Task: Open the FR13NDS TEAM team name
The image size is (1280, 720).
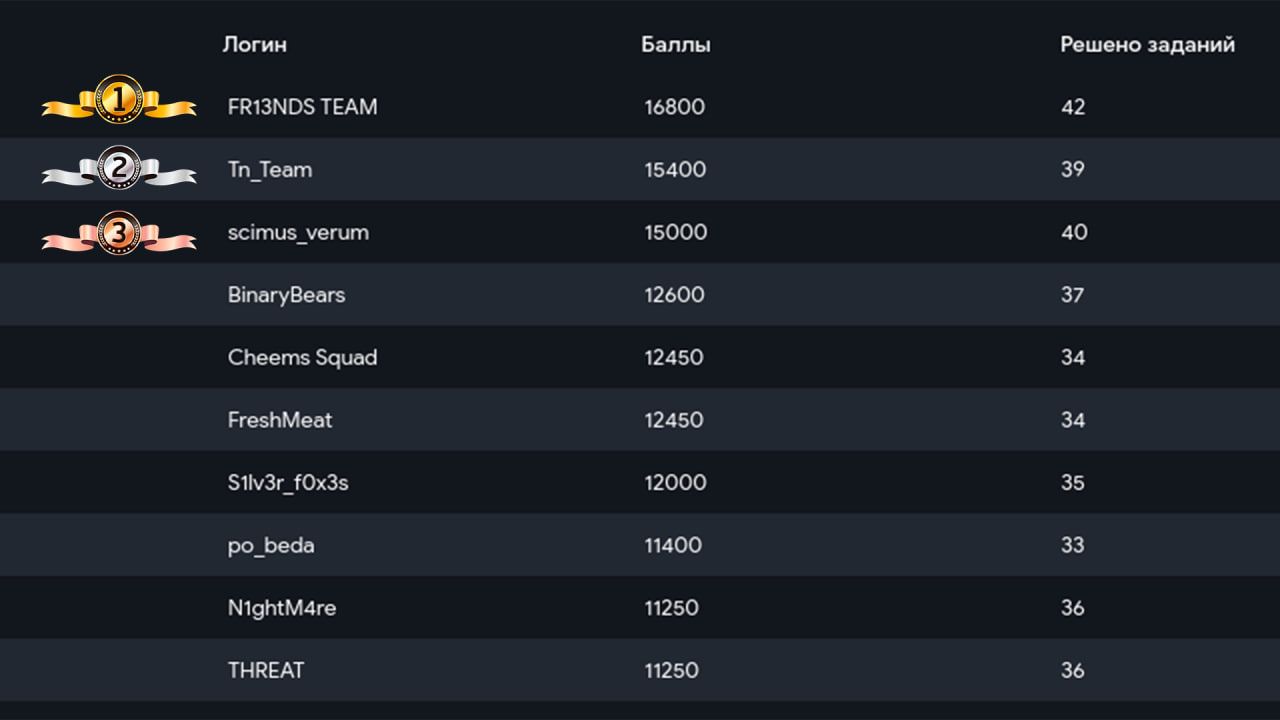Action: [x=302, y=107]
